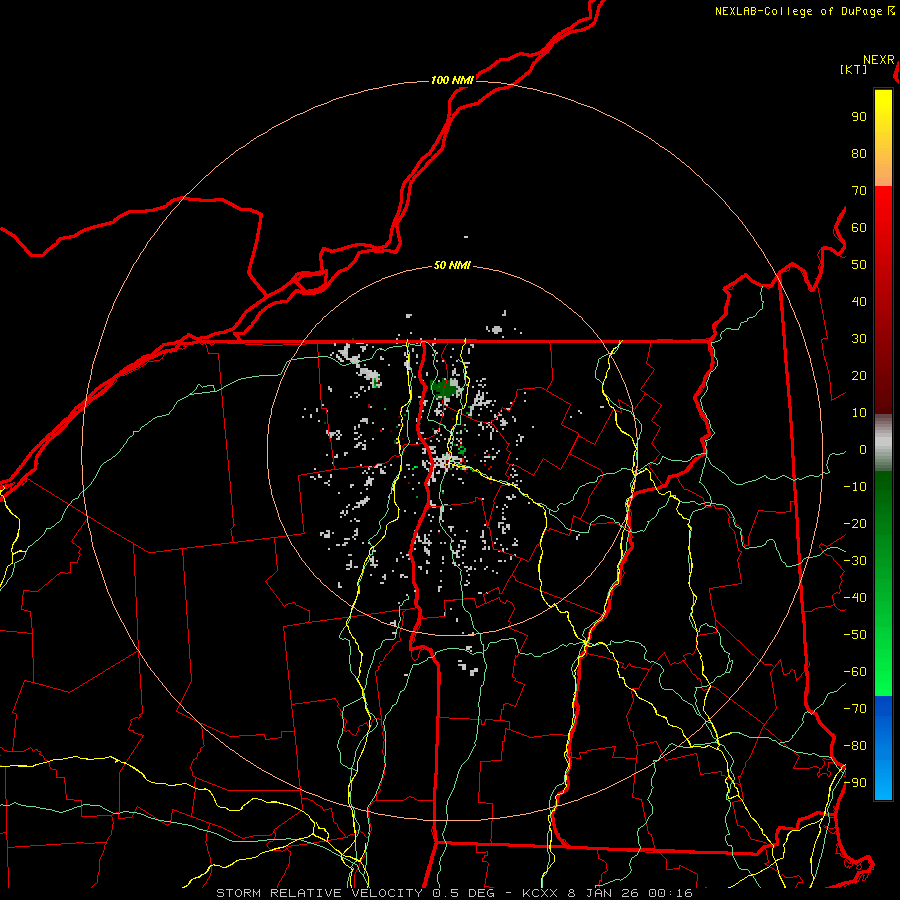Click the -50 value on the velocity legend
900x900 pixels.
click(x=855, y=635)
